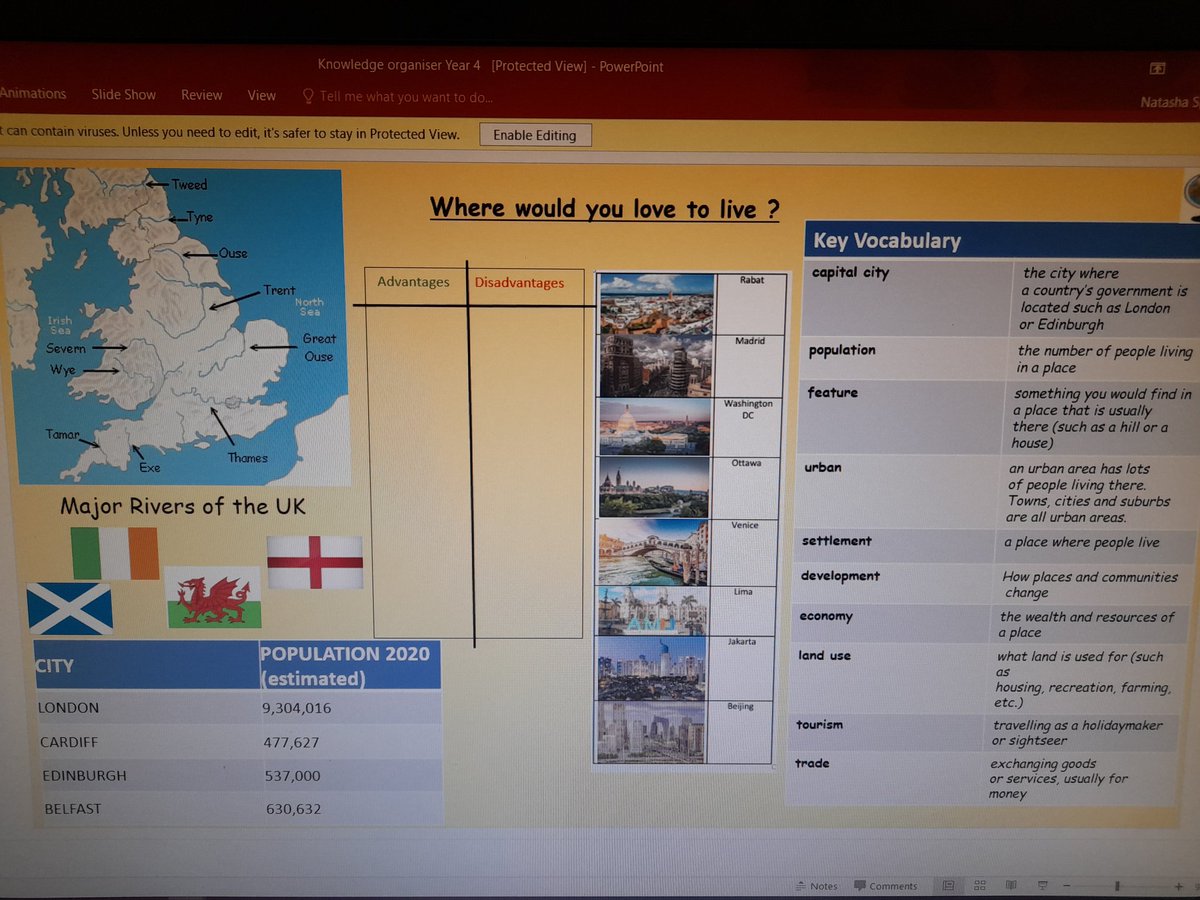The height and width of the screenshot is (900, 1200).
Task: Select the Washington DC photo
Action: [655, 427]
